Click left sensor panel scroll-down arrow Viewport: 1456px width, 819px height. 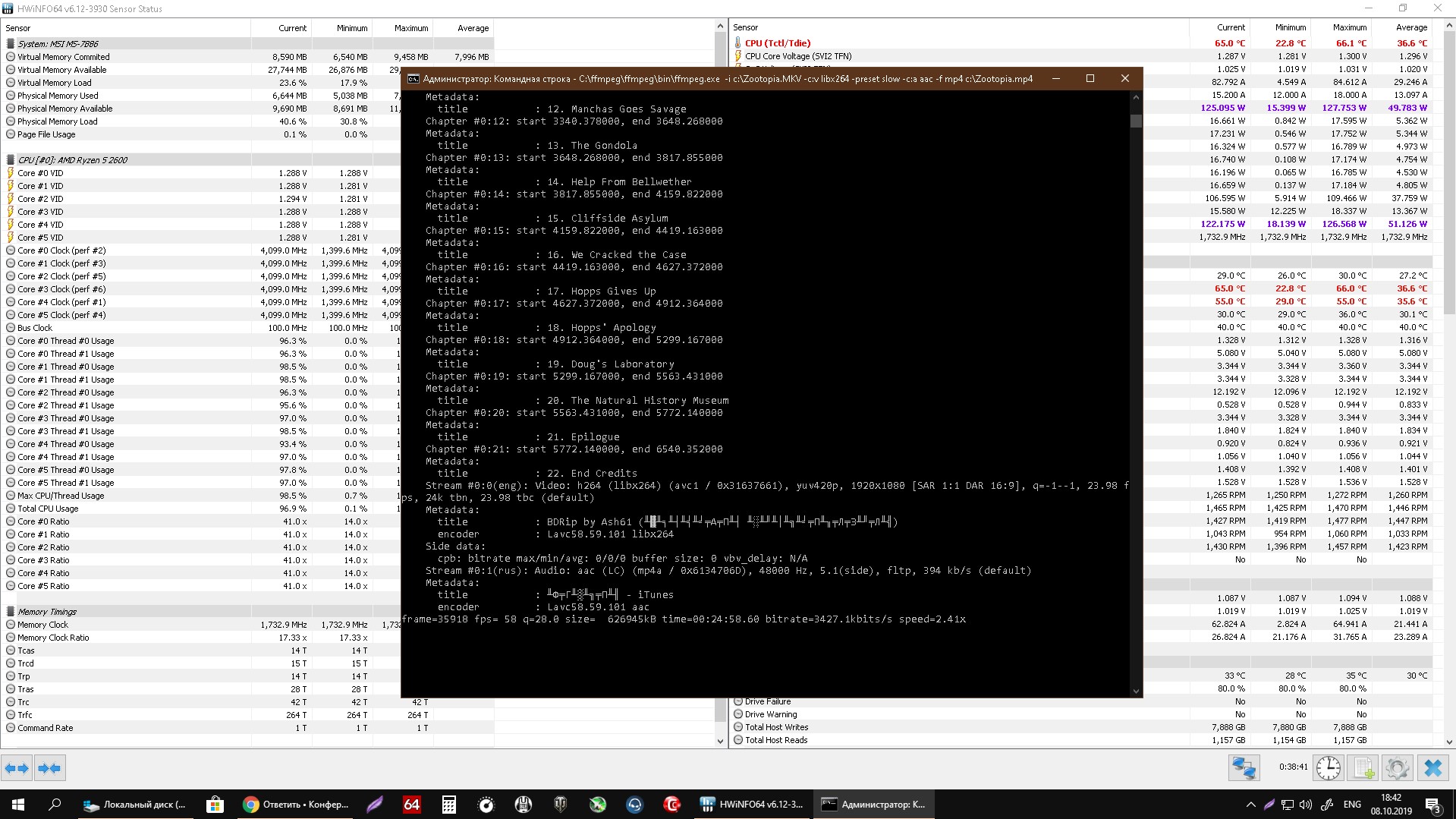[x=720, y=742]
